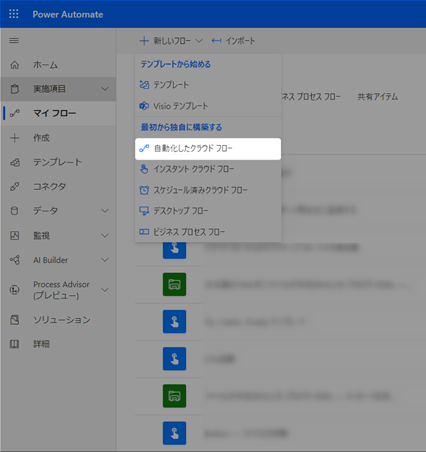Click the Visio テンプレート icon
Screen dimensions: 426x452
point(144,106)
